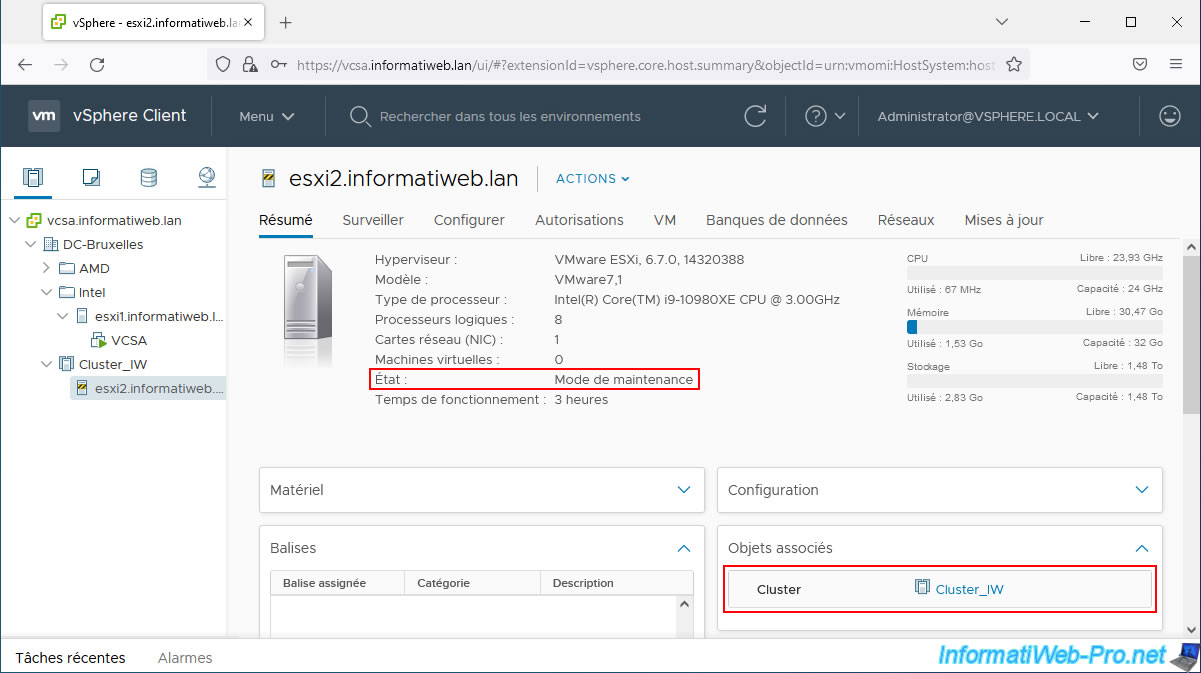Switch to VMs and Templates inventory view
1201x673 pixels.
point(91,178)
